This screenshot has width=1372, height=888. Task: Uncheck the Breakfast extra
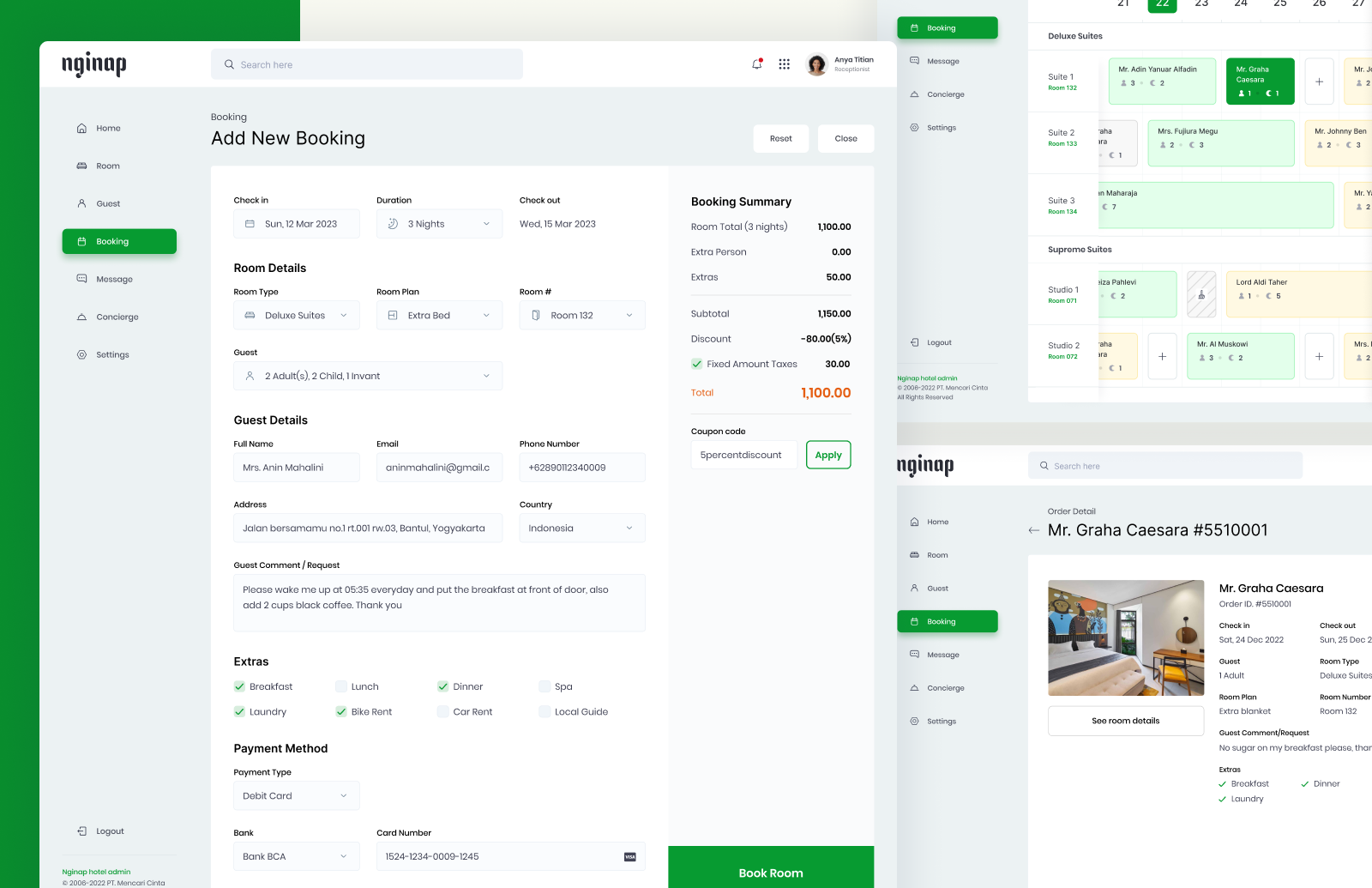[x=239, y=686]
